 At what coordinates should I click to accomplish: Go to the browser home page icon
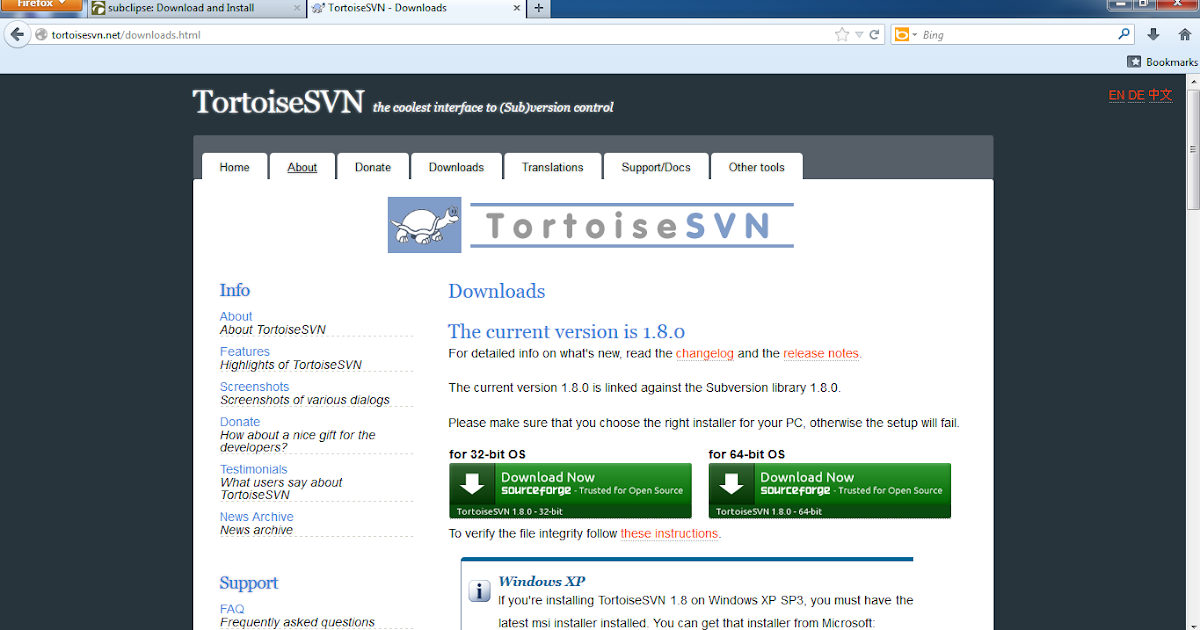pos(1185,34)
